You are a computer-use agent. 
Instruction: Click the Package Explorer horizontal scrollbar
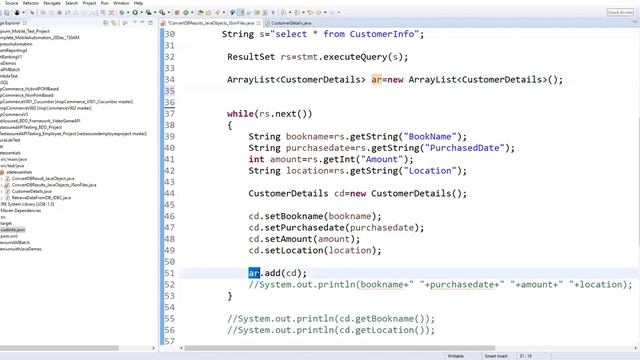(x=59, y=348)
